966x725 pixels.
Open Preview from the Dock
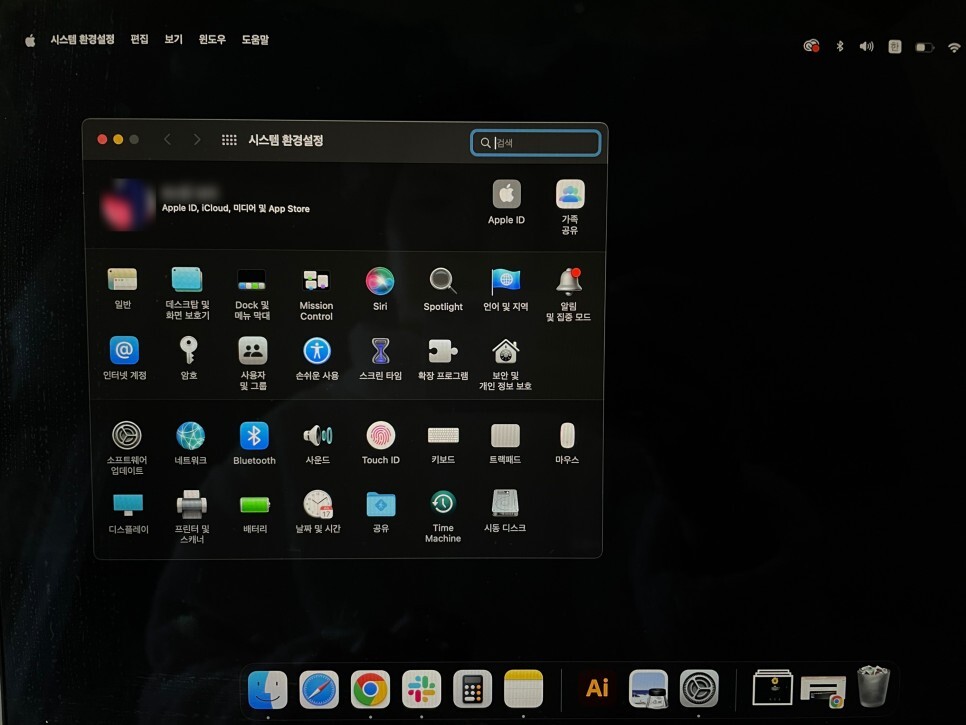click(x=648, y=689)
